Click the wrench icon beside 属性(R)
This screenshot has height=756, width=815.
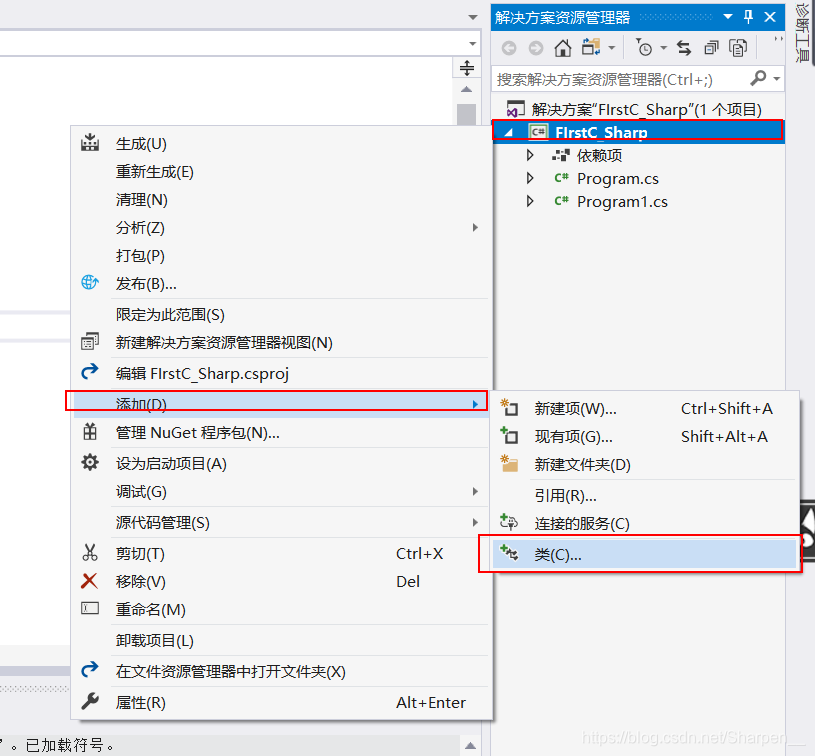click(90, 702)
